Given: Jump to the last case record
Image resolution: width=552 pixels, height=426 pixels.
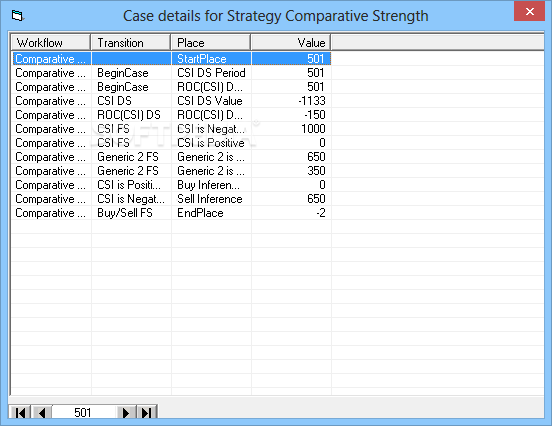Looking at the screenshot, I should tap(146, 412).
